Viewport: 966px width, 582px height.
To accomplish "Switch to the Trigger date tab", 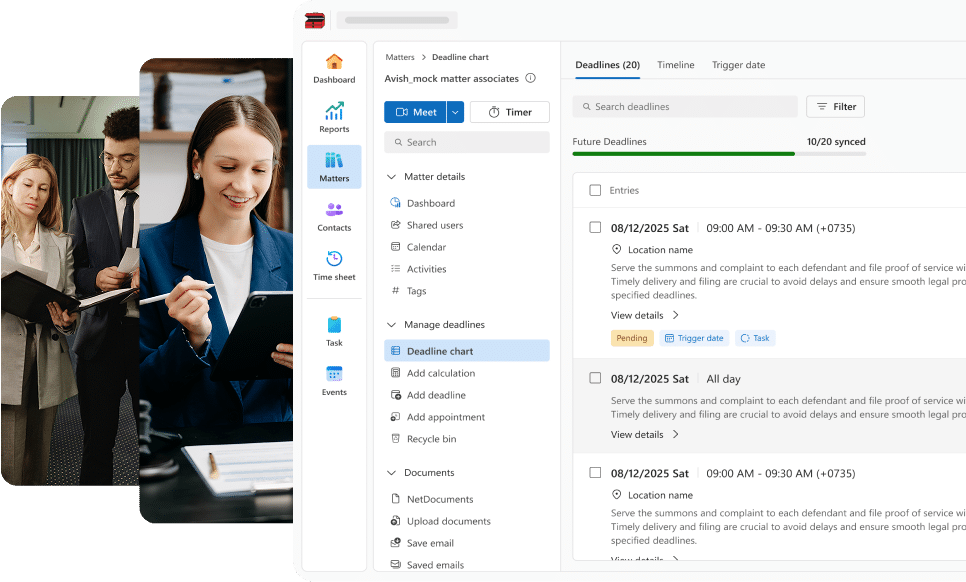I will pos(738,65).
